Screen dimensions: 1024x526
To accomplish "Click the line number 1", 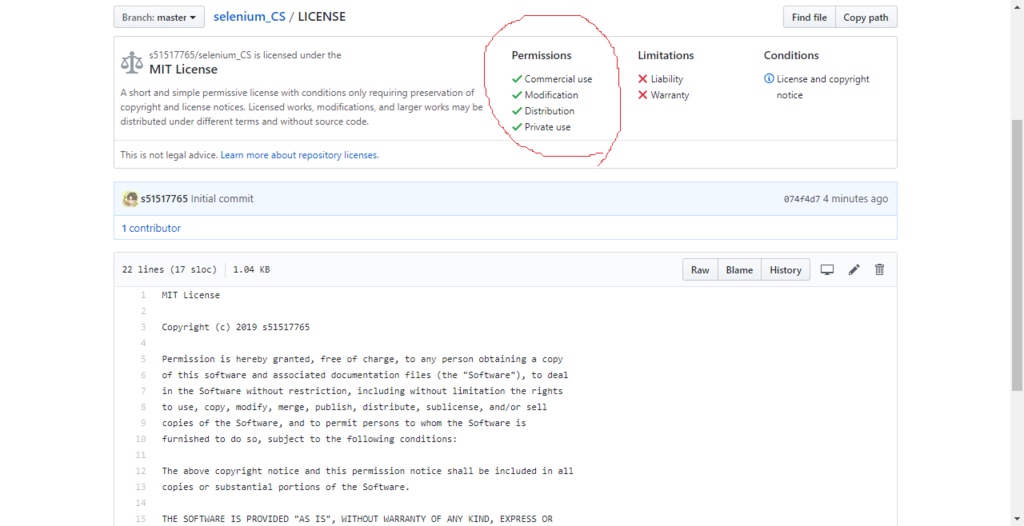I will tap(143, 295).
